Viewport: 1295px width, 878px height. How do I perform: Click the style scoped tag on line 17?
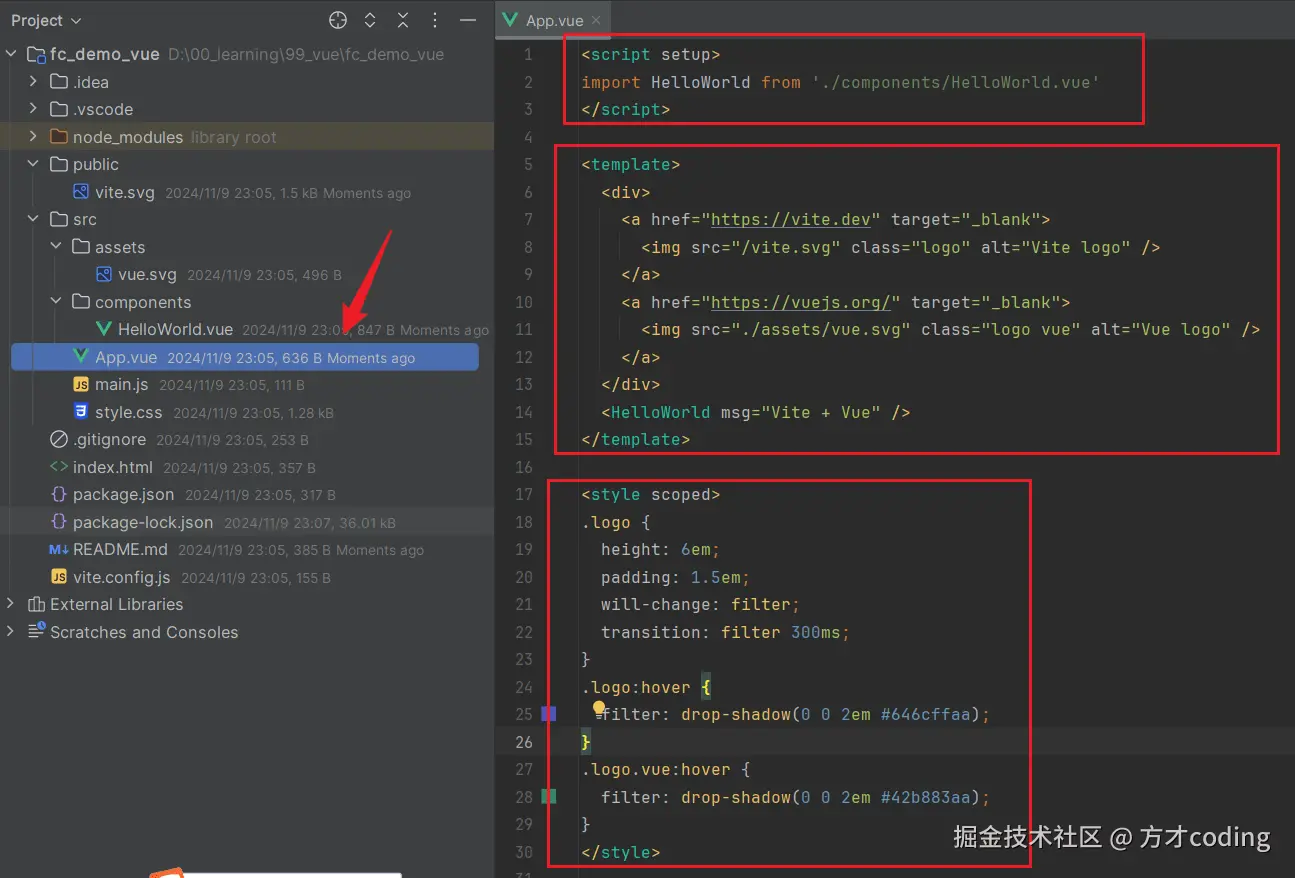pos(650,494)
